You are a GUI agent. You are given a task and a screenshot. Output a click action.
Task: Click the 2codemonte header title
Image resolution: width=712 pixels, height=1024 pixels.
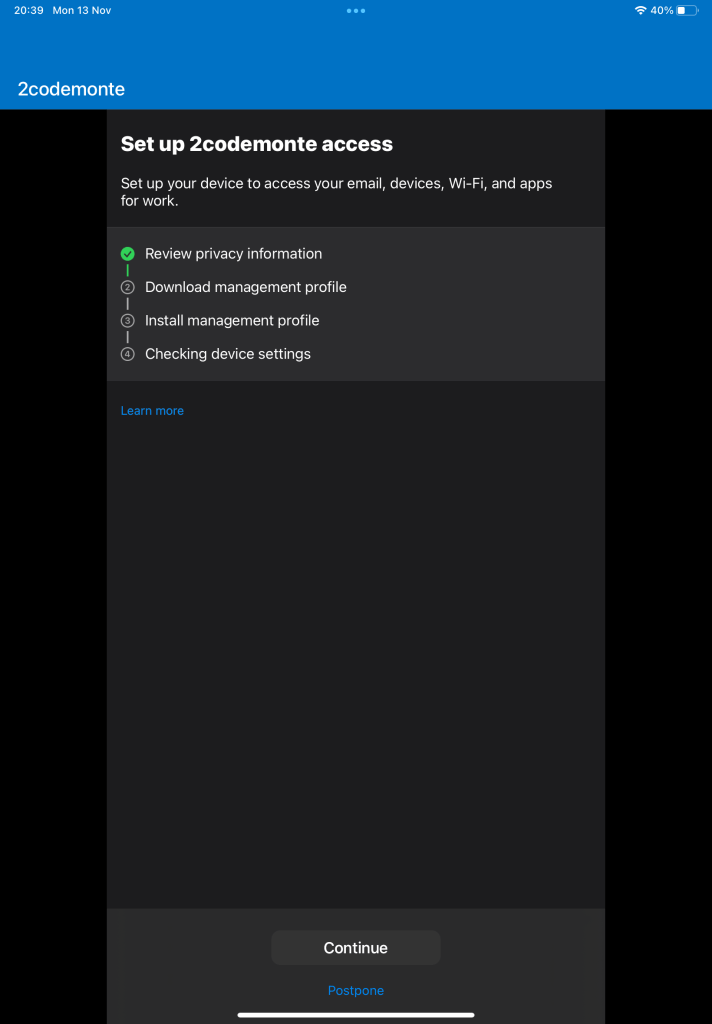click(71, 89)
